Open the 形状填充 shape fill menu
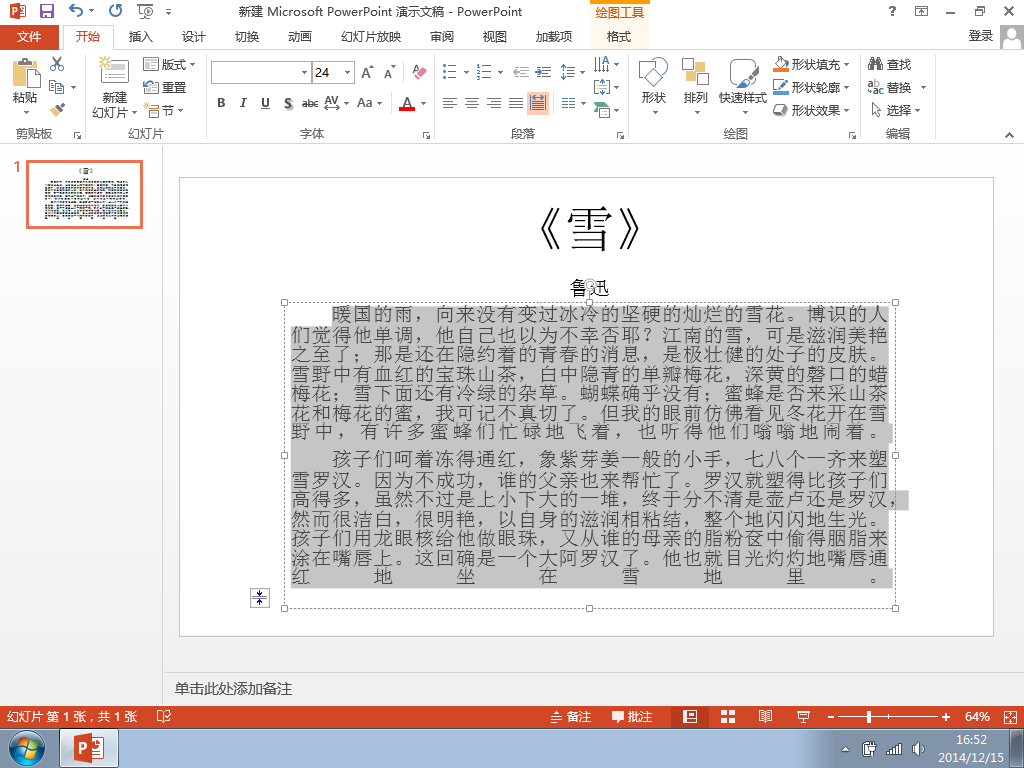1024x768 pixels. [811, 64]
